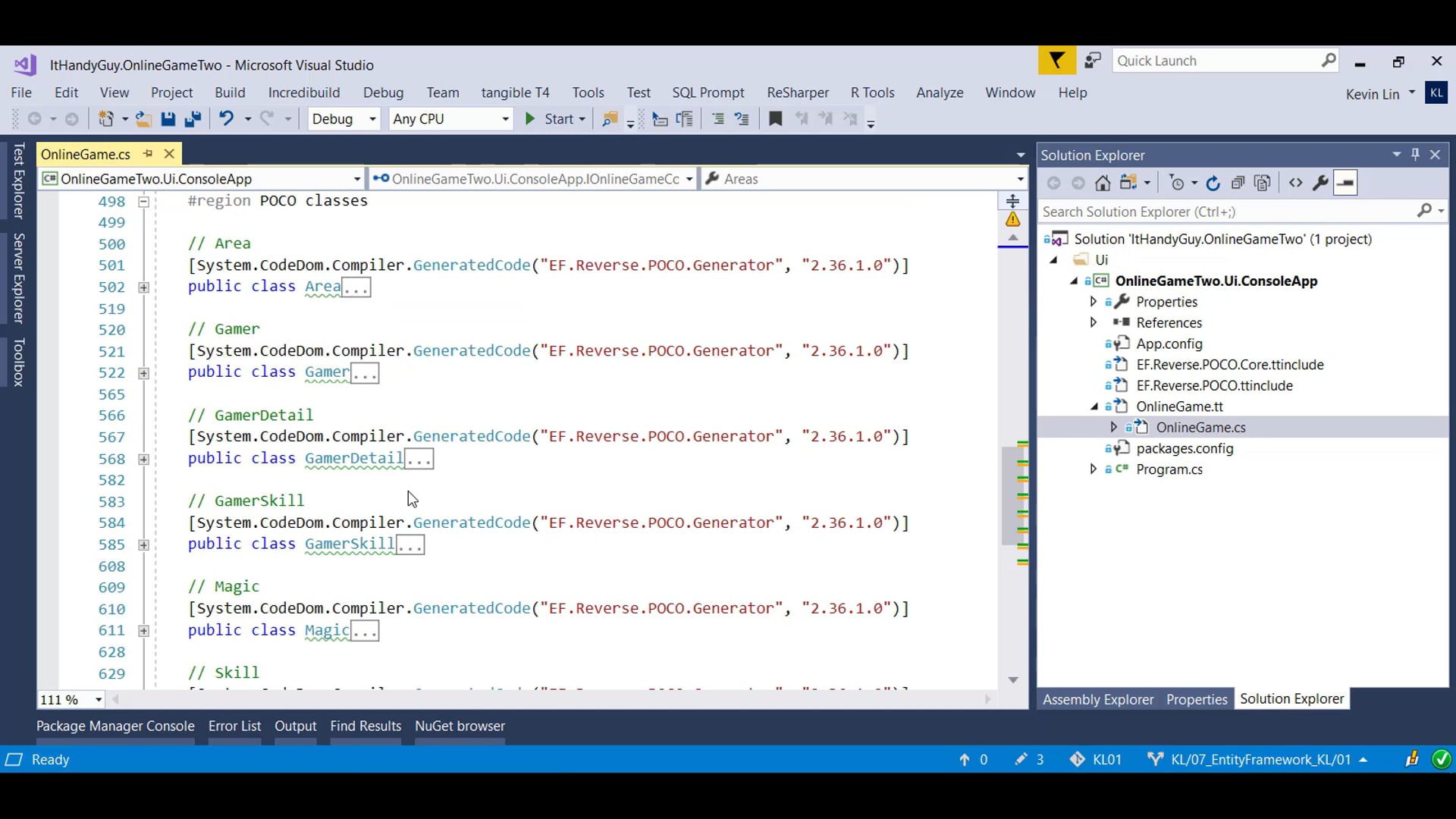Screen dimensions: 1456x819
Task: Click Collapse All in Solution Explorer
Action: 1238,183
